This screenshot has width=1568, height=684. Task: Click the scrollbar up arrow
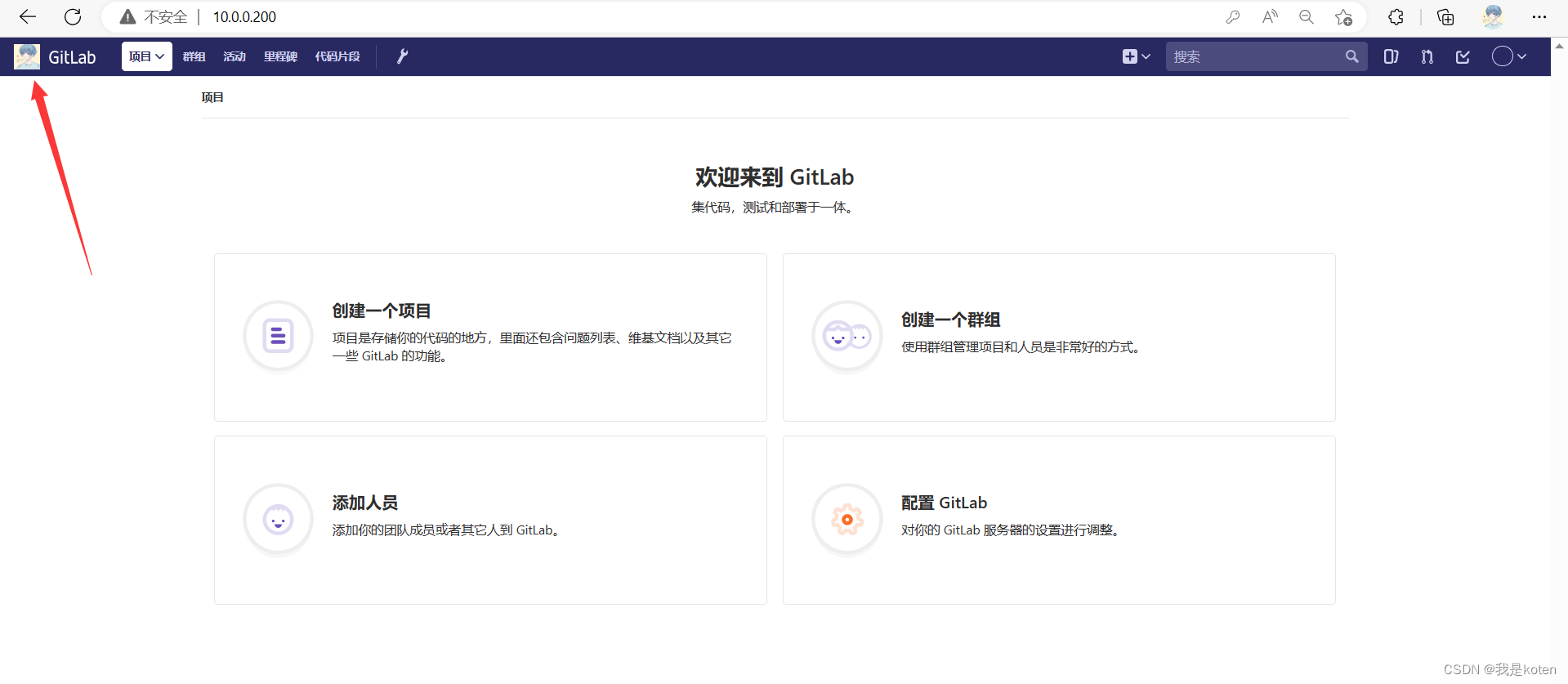click(x=1559, y=47)
